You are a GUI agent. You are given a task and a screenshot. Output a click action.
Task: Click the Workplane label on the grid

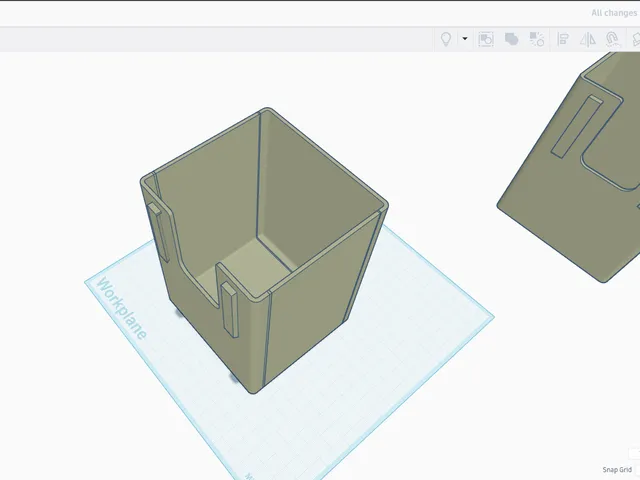click(x=122, y=309)
